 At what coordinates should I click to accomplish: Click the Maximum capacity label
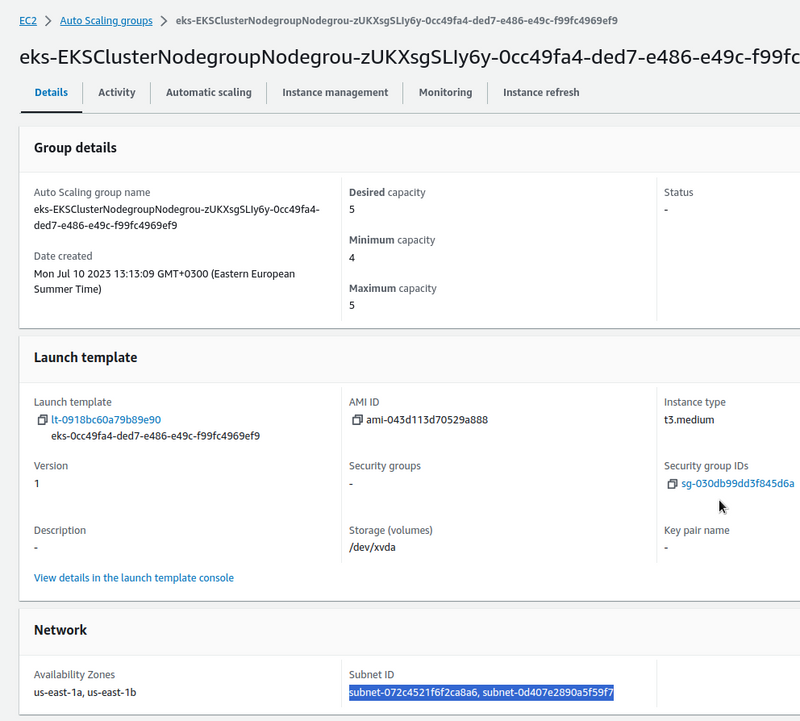tap(393, 288)
